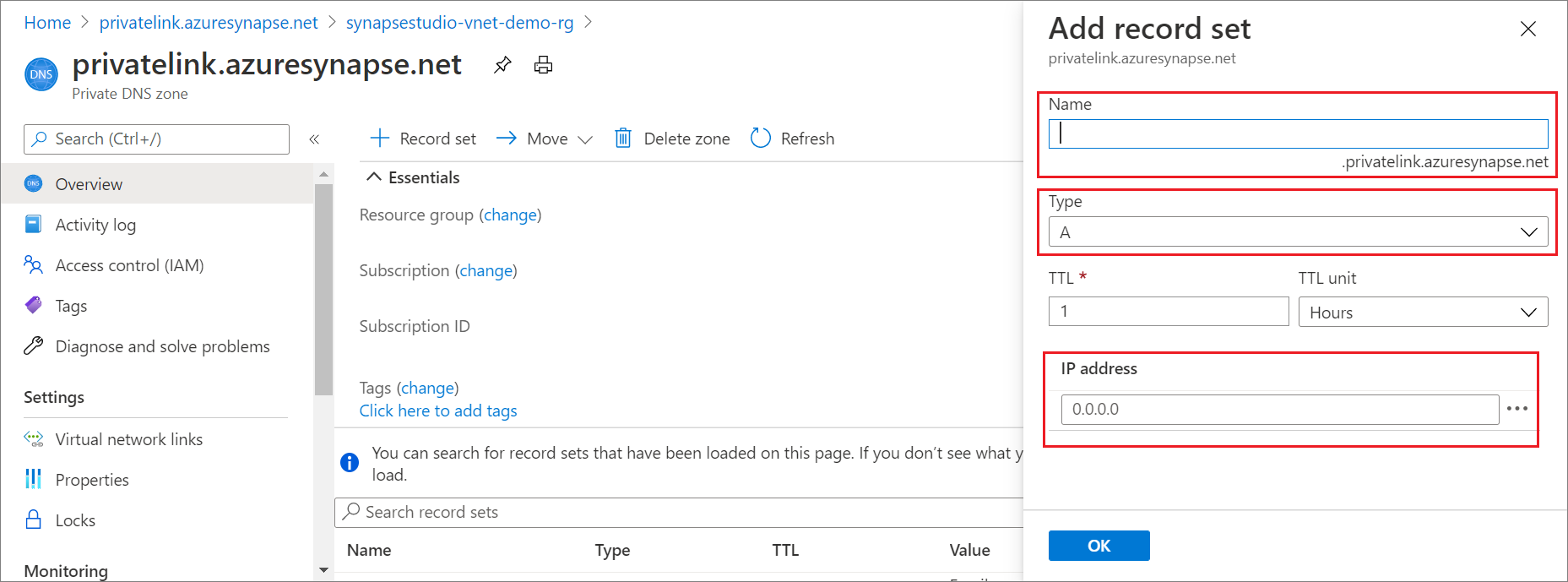Collapse the left sidebar with double chevron

coord(314,139)
